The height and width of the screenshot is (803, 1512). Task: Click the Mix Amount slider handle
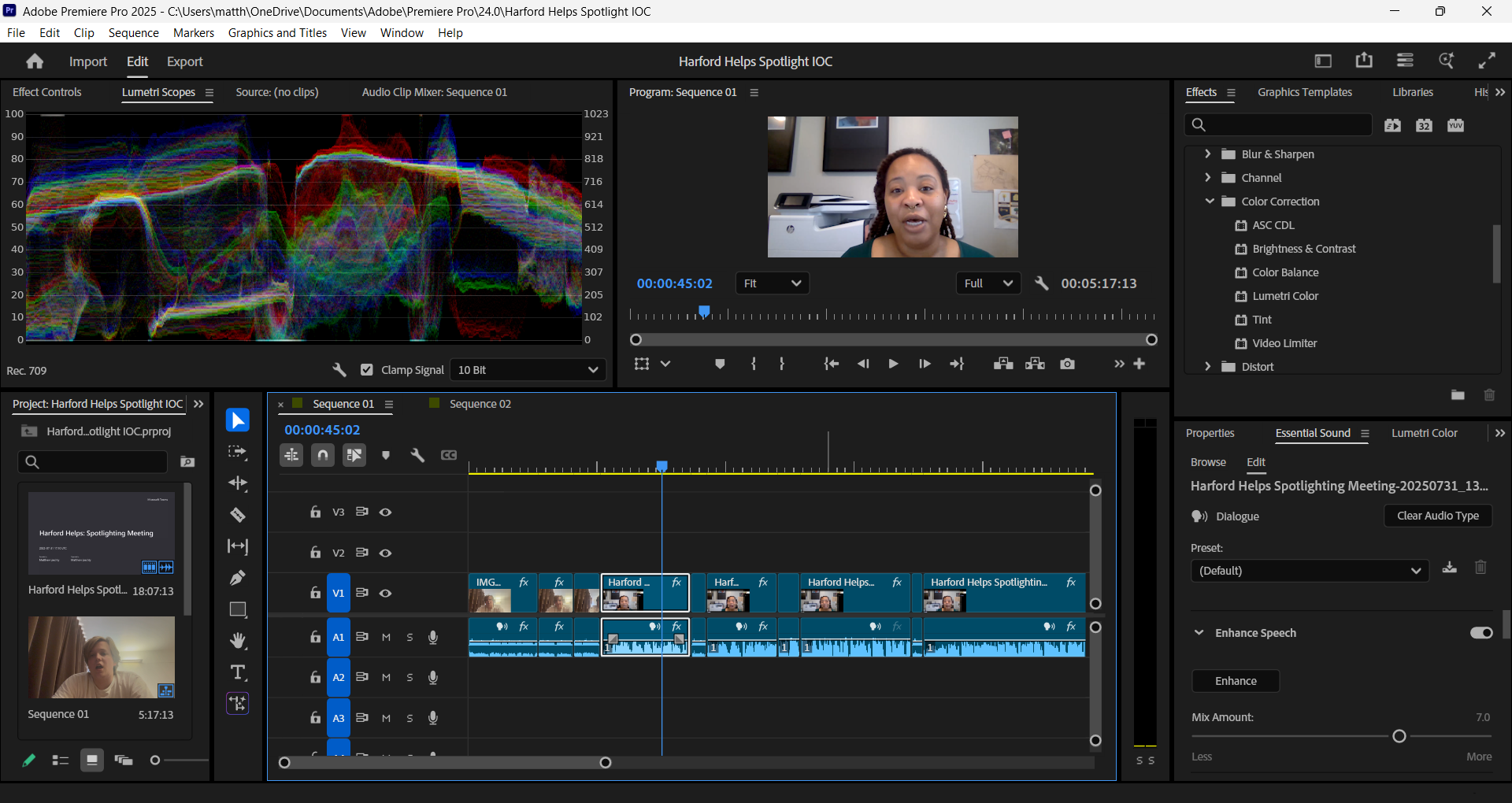click(x=1399, y=737)
